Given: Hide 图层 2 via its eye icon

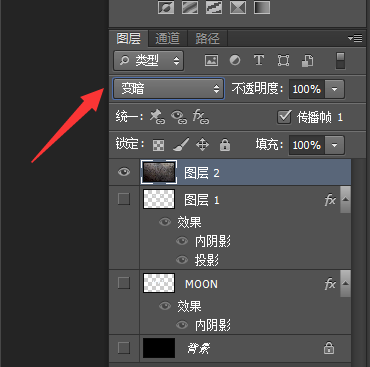Looking at the screenshot, I should point(124,172).
